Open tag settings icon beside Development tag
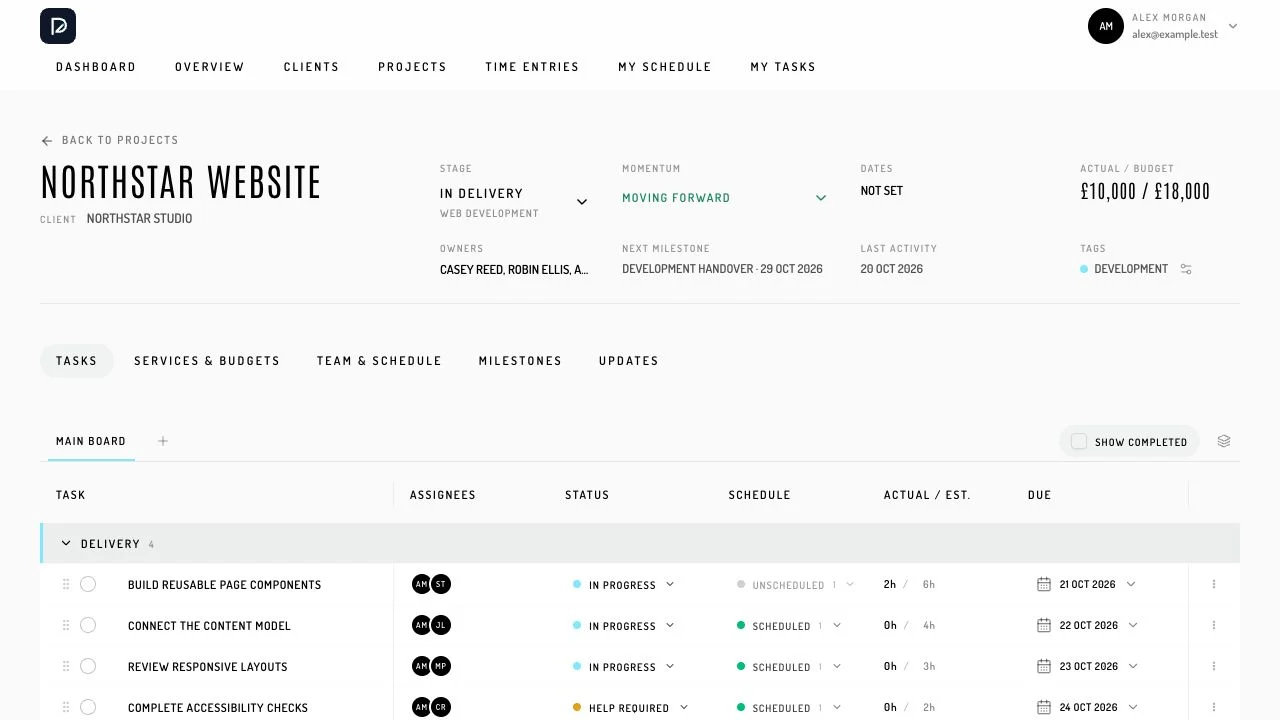Viewport: 1280px width, 720px height. (x=1186, y=269)
